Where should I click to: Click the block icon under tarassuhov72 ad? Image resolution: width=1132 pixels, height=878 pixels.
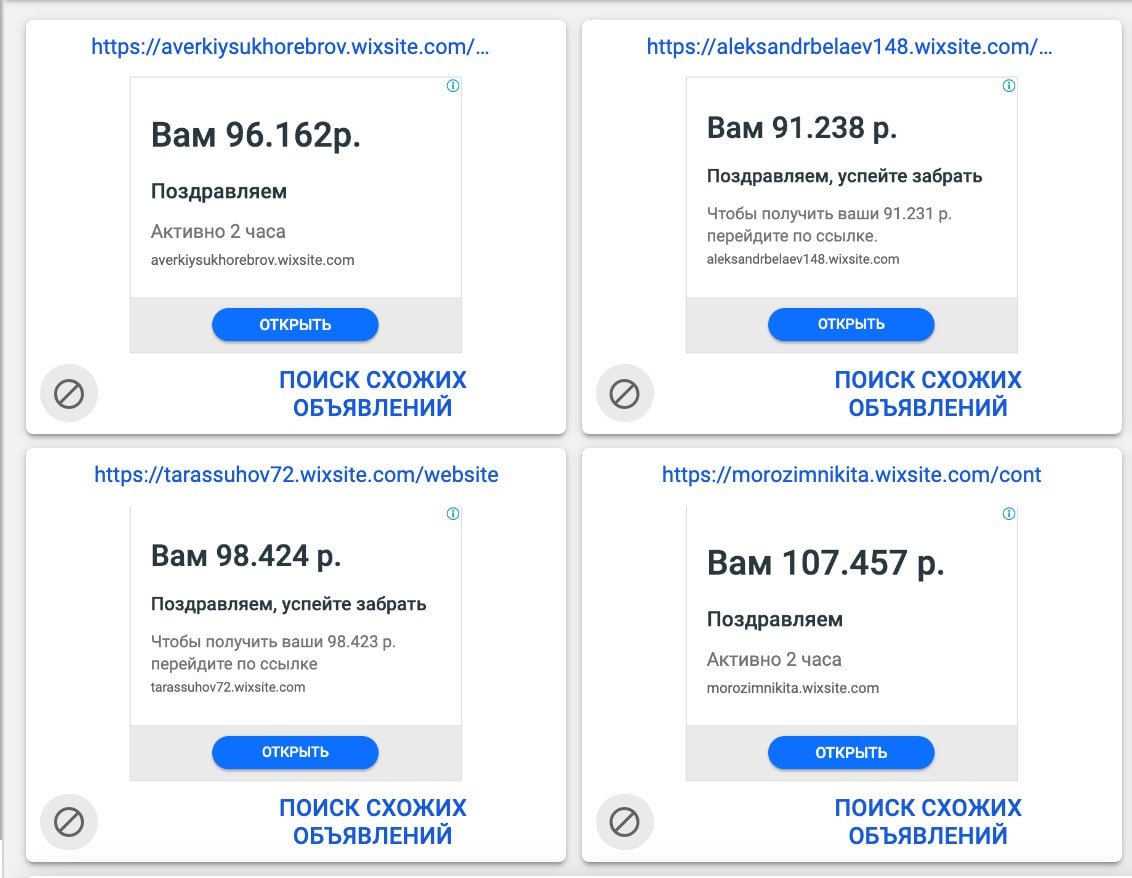pyautogui.click(x=68, y=822)
